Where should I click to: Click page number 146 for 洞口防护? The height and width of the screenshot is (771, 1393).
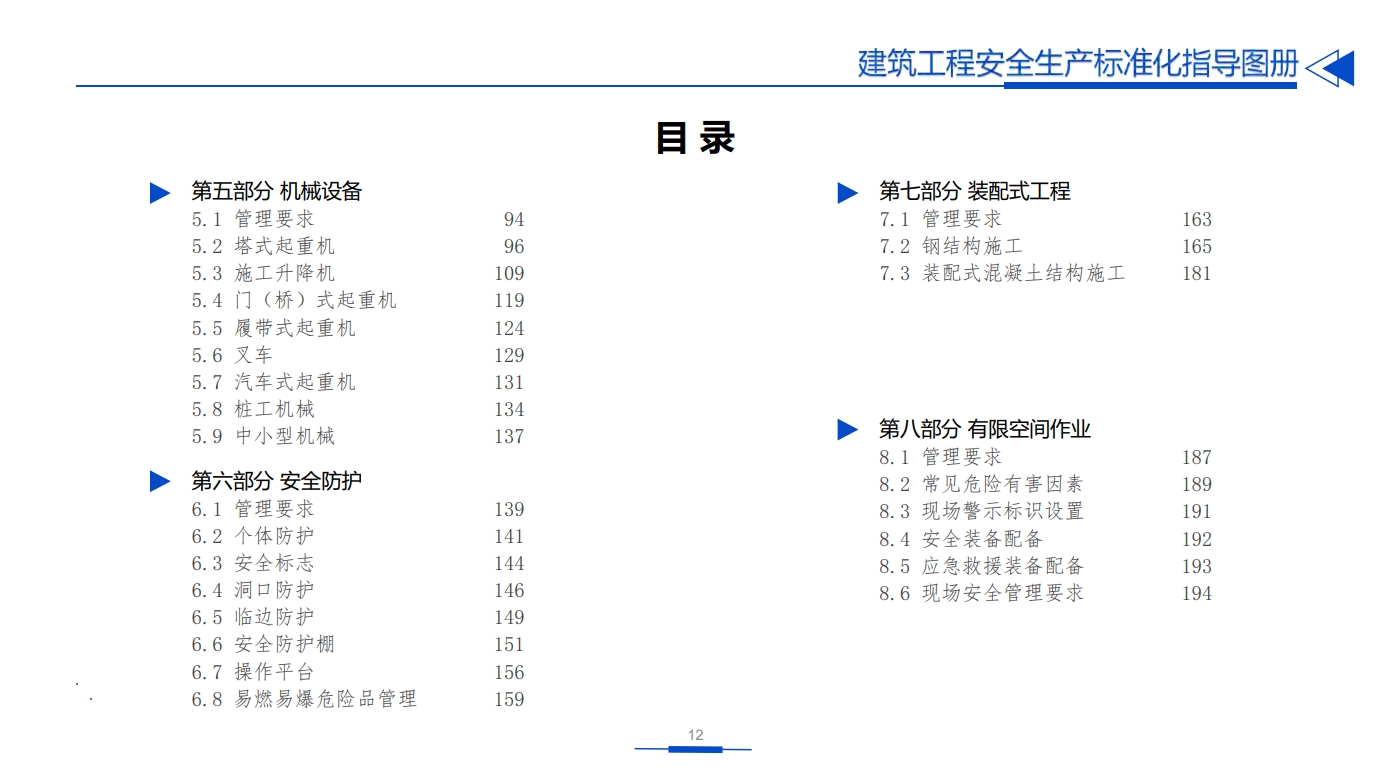pos(509,591)
